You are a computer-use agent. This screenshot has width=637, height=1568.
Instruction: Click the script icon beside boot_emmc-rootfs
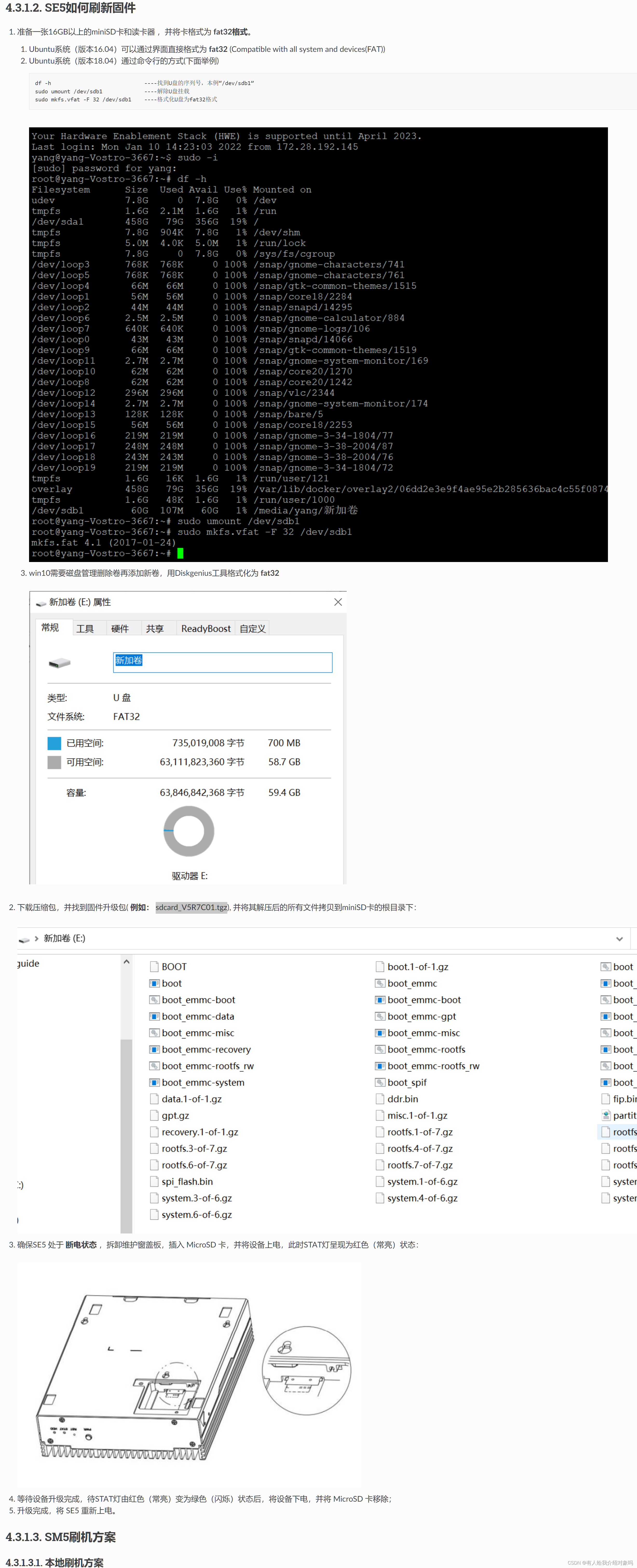pyautogui.click(x=380, y=1049)
